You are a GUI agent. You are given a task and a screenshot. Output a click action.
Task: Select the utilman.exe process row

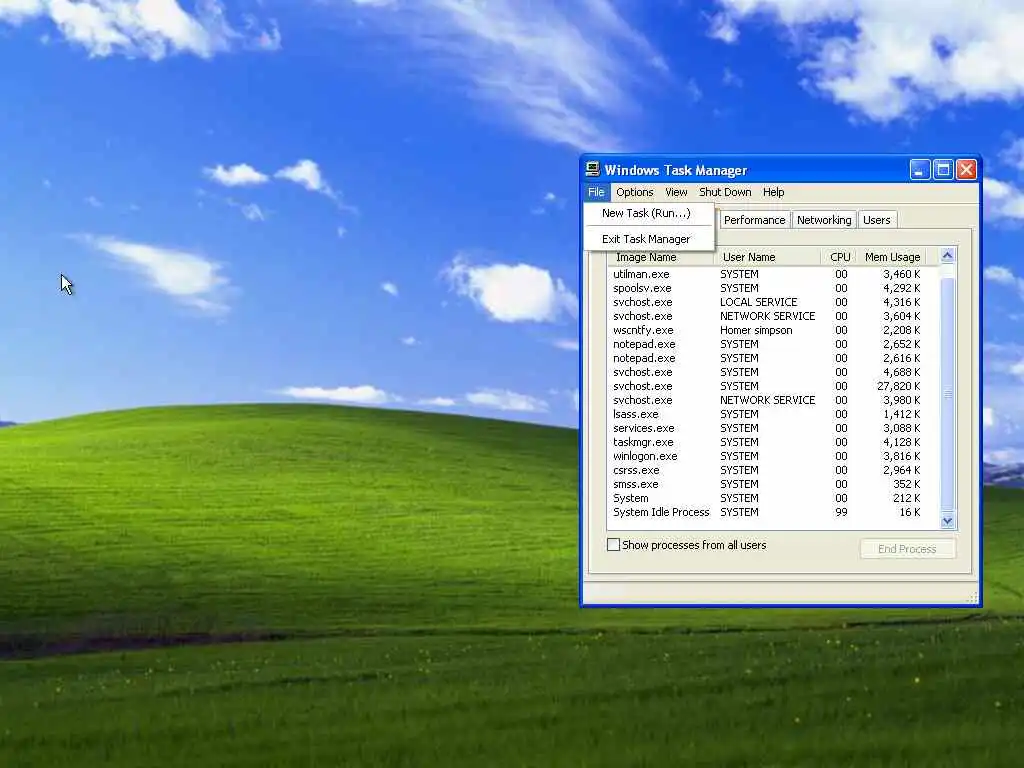pos(767,274)
